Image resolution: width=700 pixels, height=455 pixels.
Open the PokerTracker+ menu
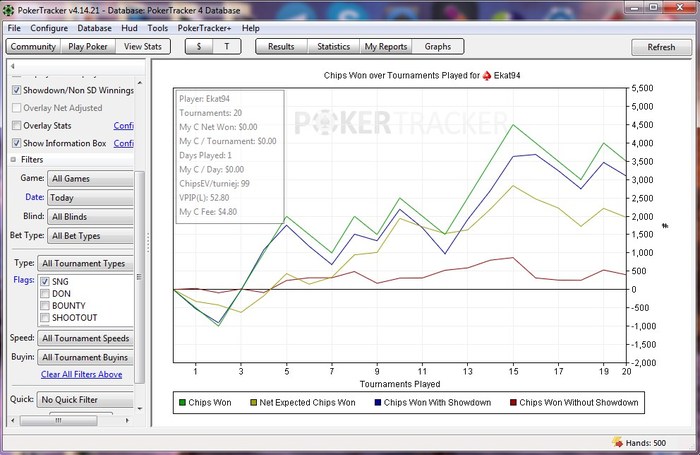[x=204, y=28]
